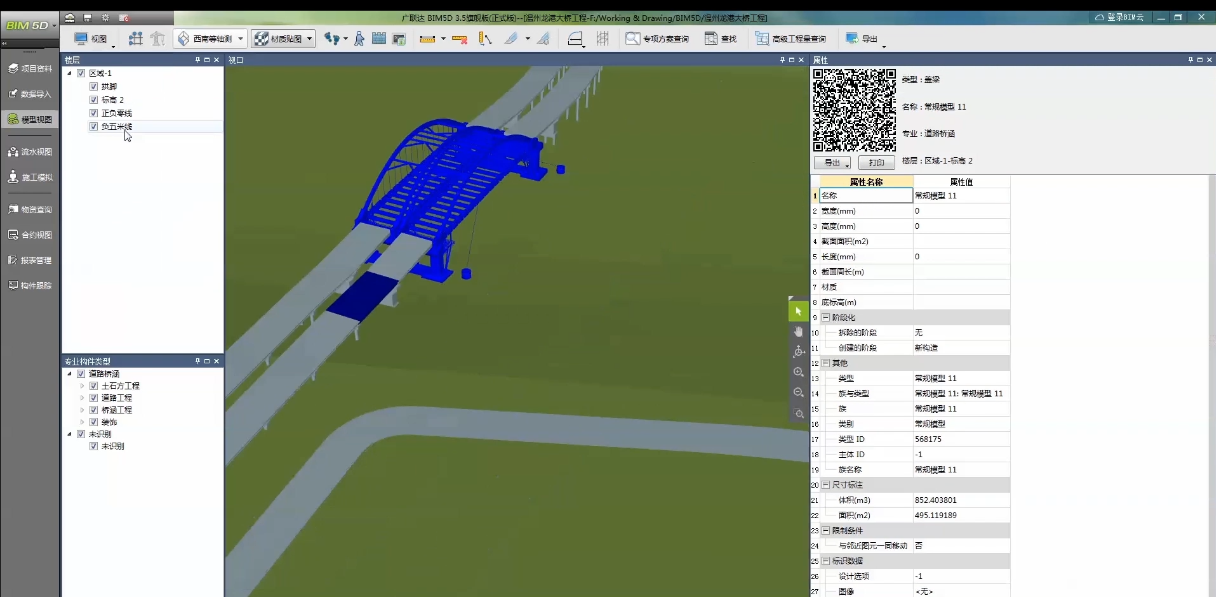1216x597 pixels.
Task: Open 构件跟踪 in the left sidebar
Action: click(x=30, y=285)
